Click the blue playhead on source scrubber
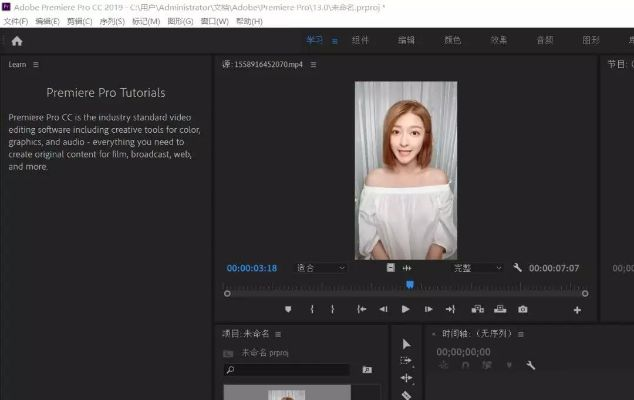Viewport: 634px width, 400px height. tap(409, 285)
